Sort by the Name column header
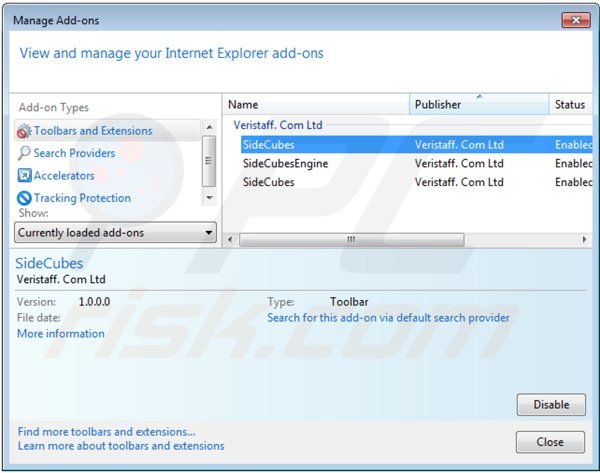 click(x=316, y=104)
